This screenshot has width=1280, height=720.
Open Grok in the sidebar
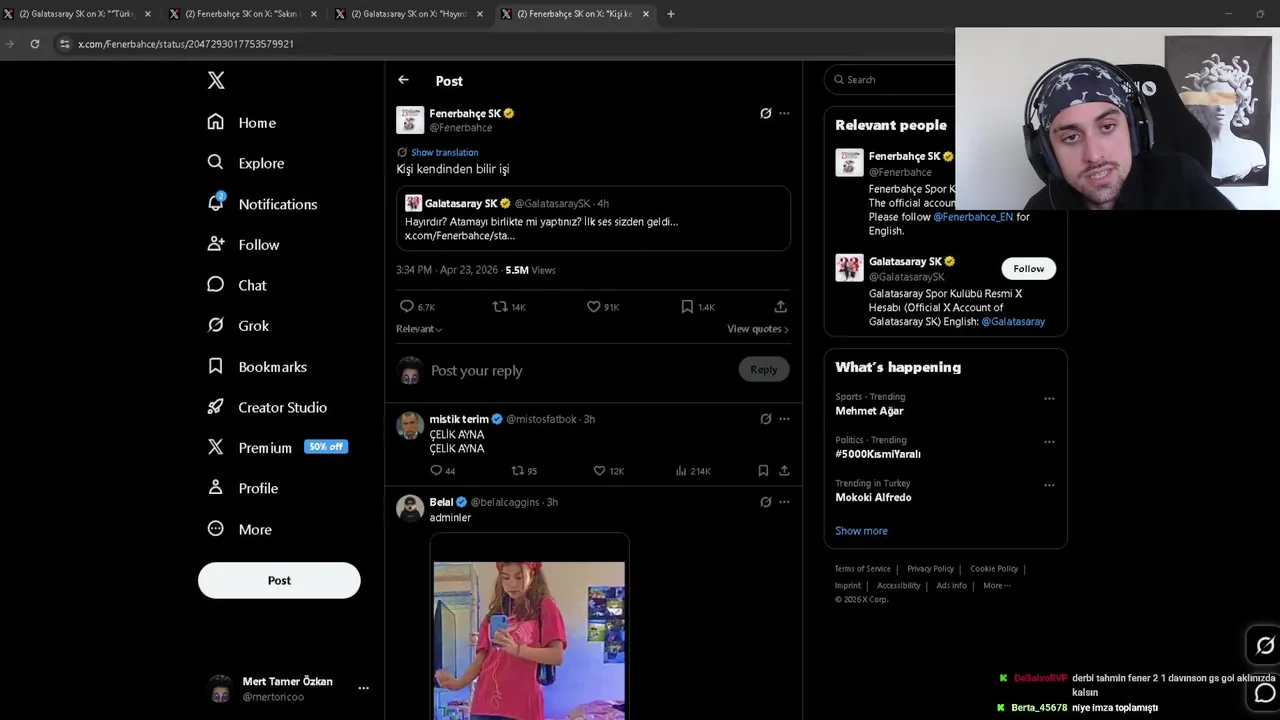click(237, 326)
